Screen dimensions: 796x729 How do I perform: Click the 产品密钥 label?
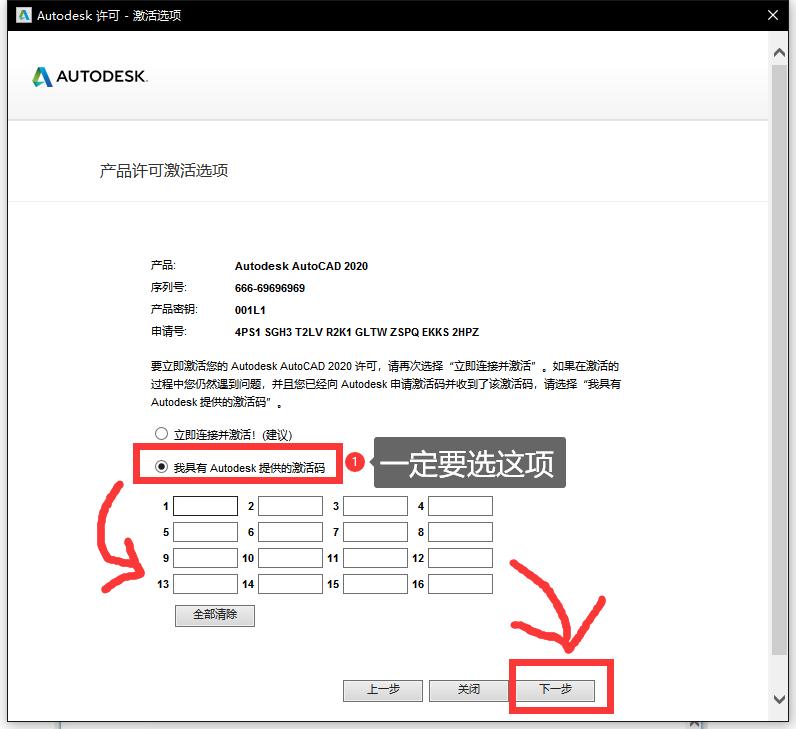pos(174,310)
